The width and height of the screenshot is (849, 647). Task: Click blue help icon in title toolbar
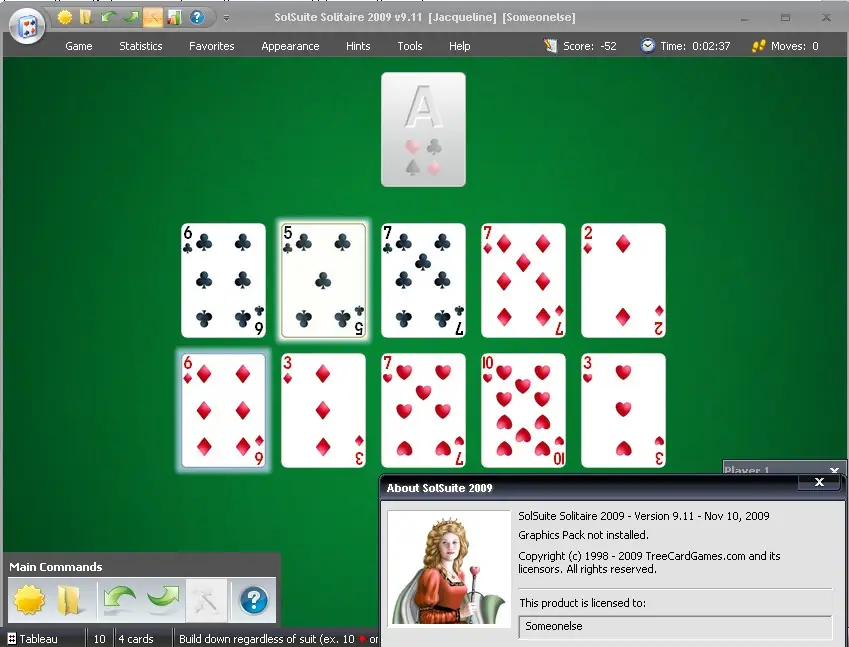(197, 17)
